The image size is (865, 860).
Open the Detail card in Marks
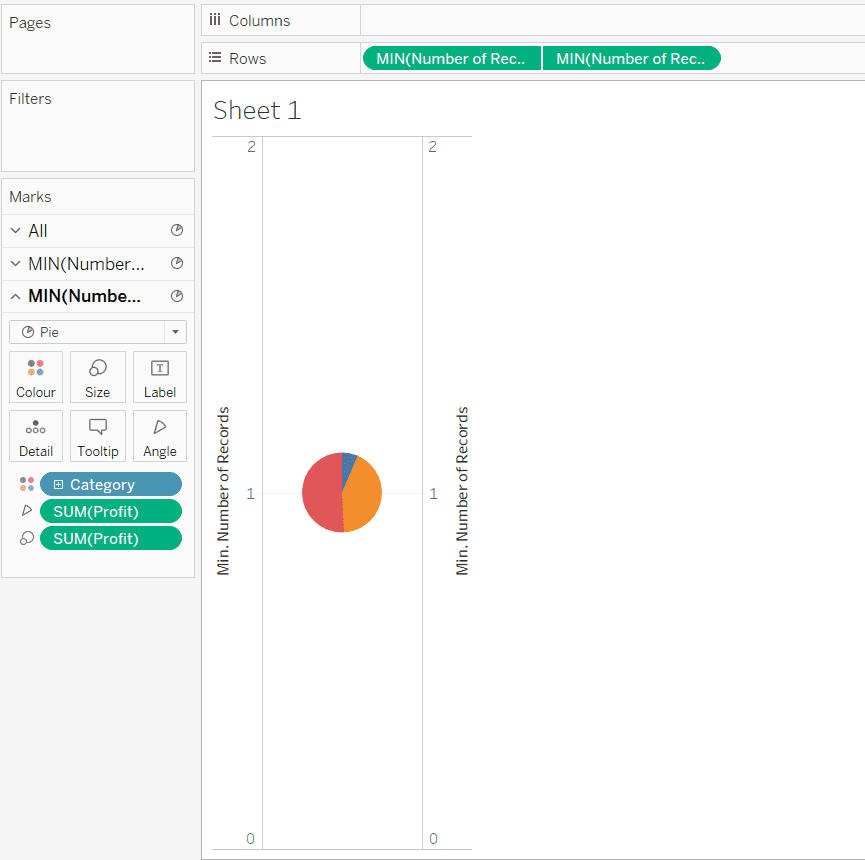click(x=36, y=436)
